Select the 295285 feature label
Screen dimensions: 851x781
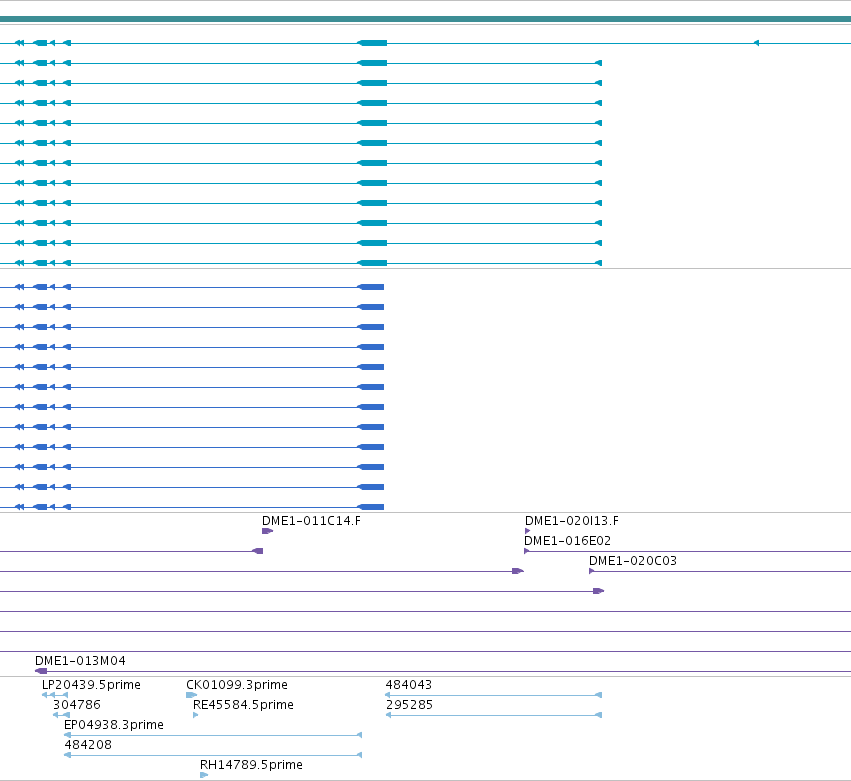(409, 705)
